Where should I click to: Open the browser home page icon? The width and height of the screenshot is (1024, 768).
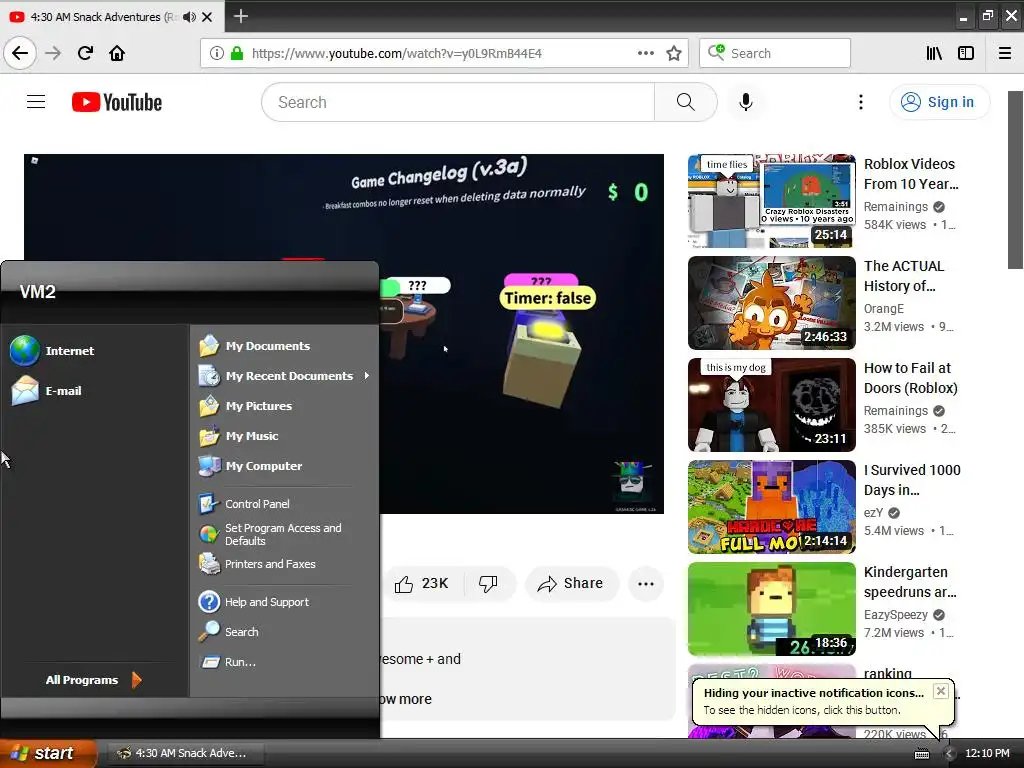click(x=117, y=53)
